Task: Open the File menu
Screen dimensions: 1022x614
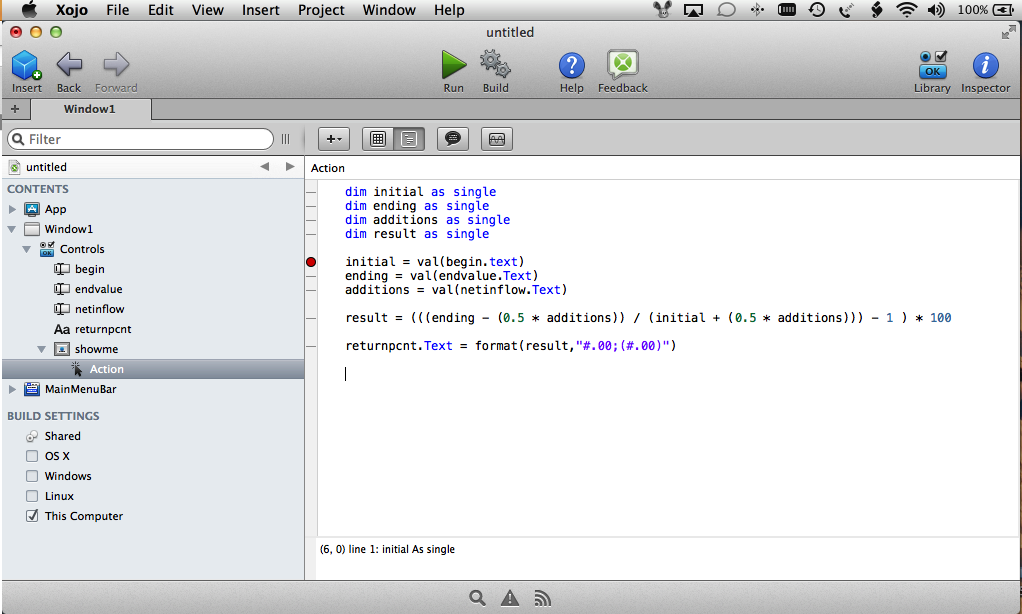Action: click(x=117, y=10)
